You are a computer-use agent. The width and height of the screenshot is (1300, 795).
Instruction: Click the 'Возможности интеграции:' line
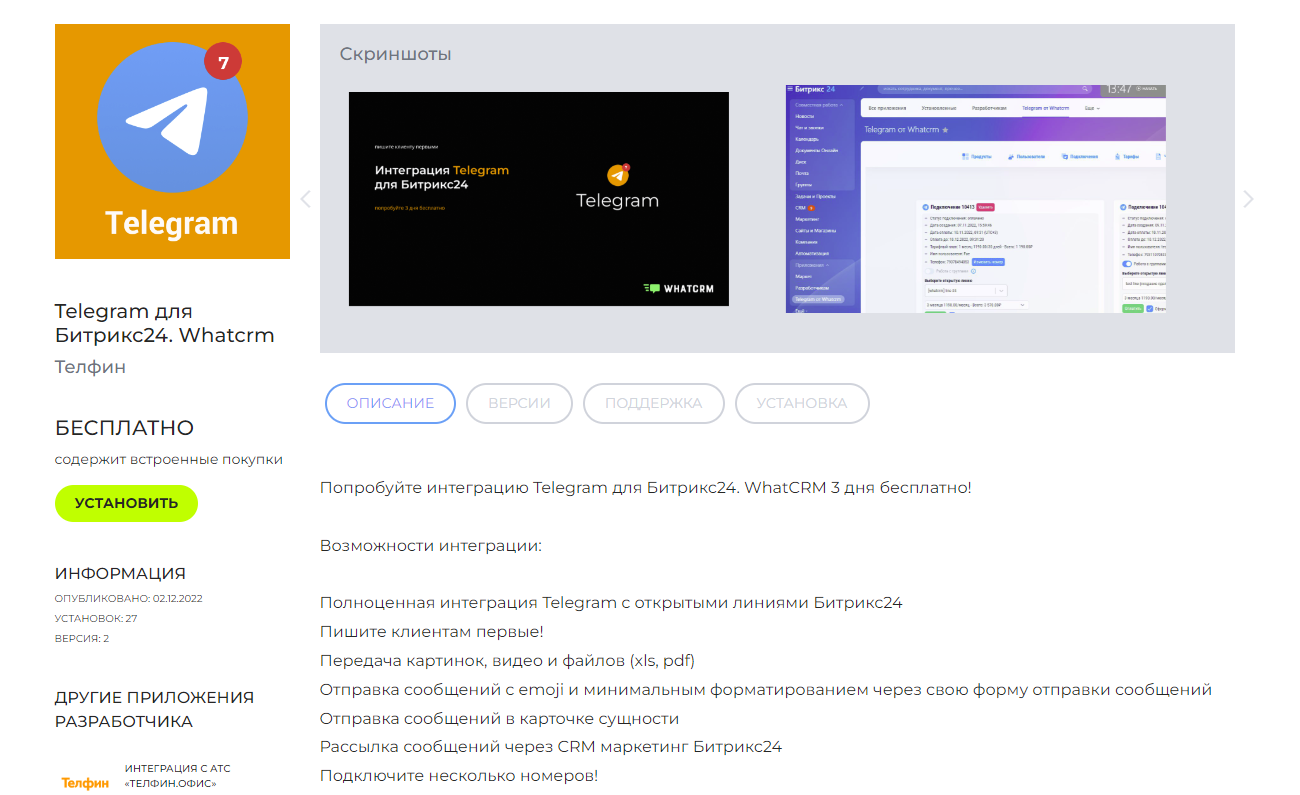(431, 546)
